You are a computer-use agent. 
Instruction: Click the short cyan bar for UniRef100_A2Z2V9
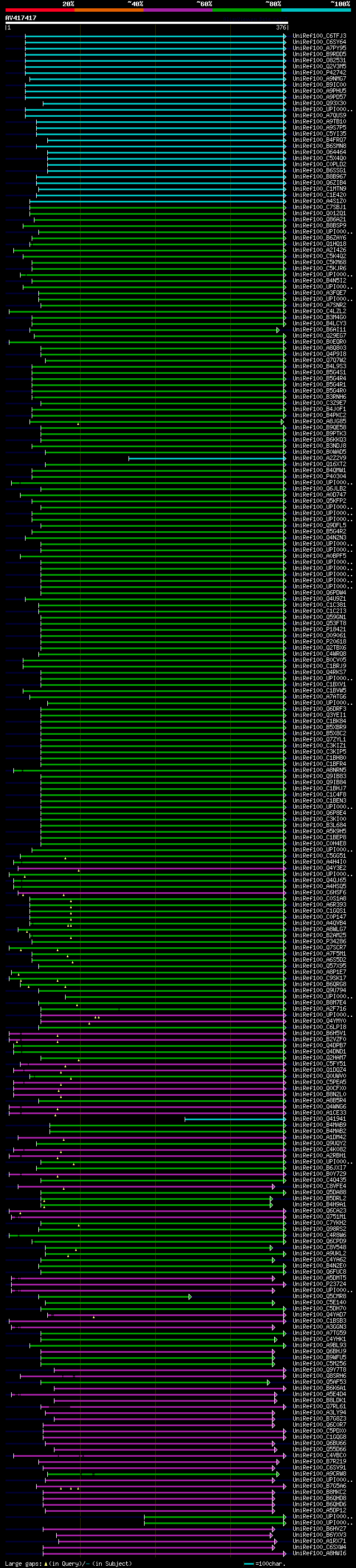(207, 458)
